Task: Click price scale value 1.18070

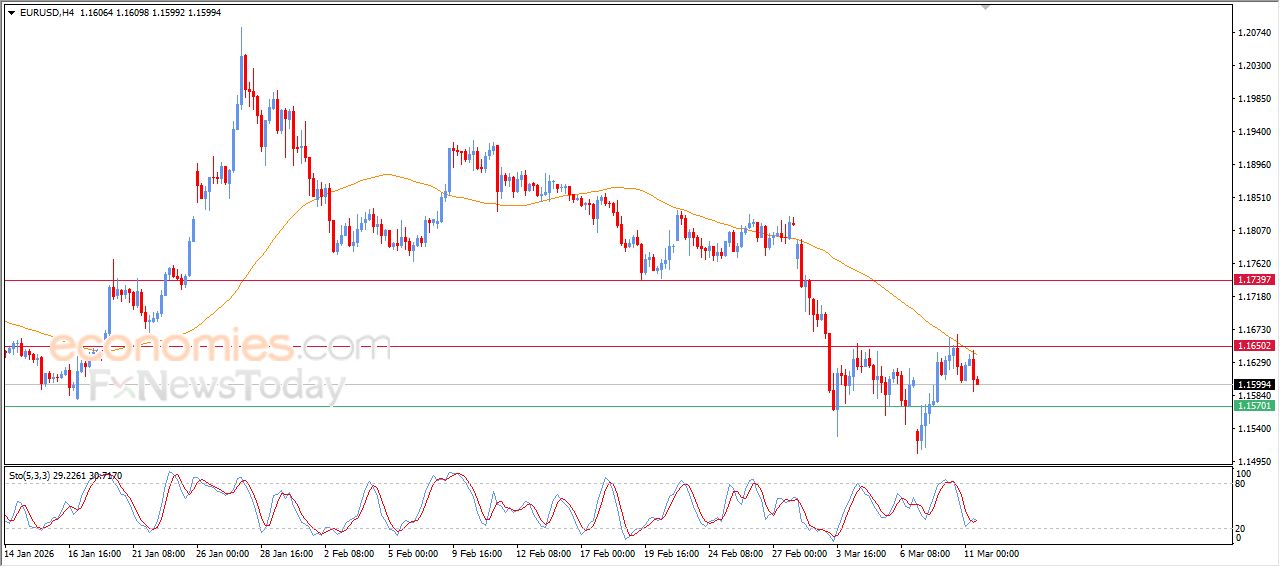Action: coord(1254,231)
